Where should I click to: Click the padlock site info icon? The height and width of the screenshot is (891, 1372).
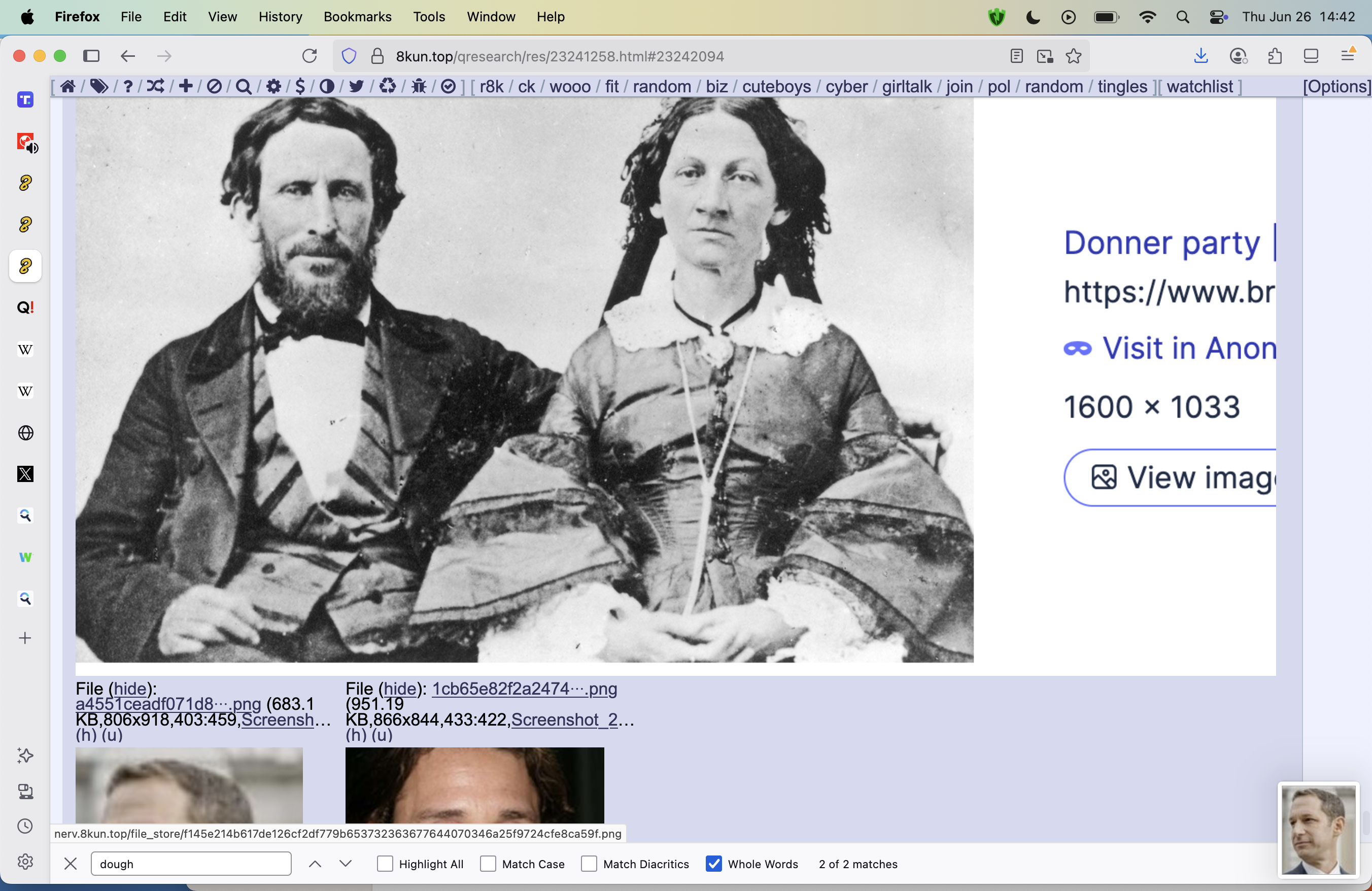[378, 56]
